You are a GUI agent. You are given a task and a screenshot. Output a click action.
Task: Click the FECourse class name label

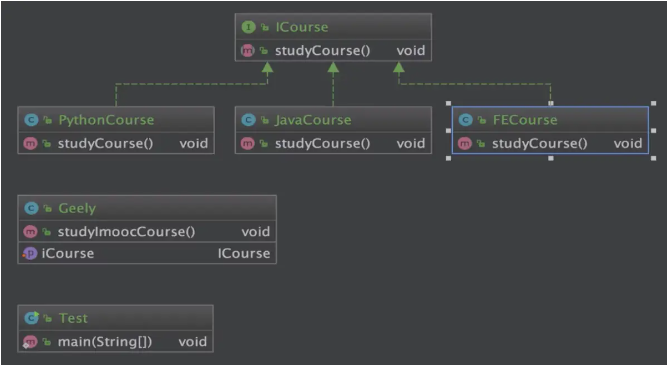tap(525, 120)
